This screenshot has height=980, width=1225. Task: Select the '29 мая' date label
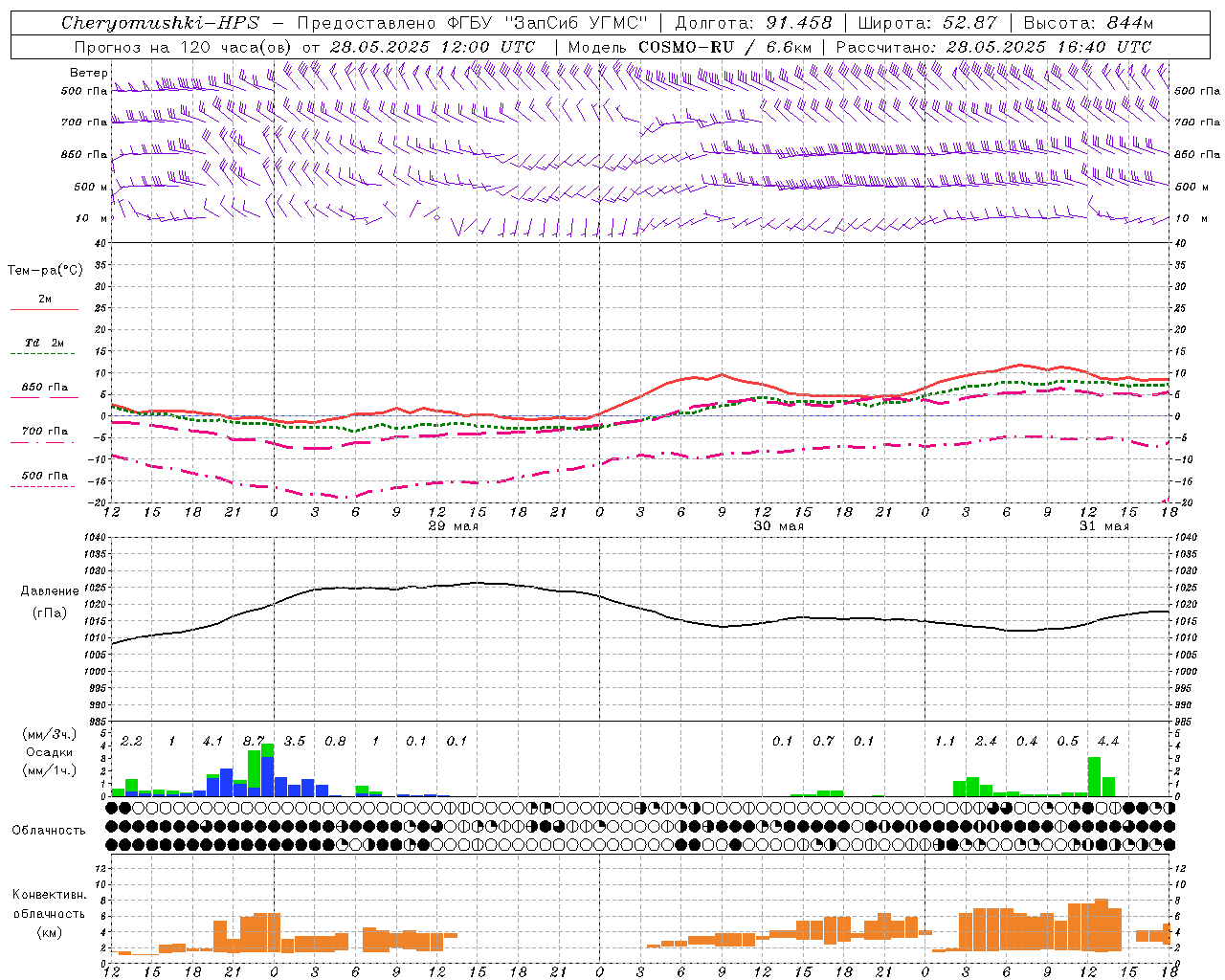point(453,526)
